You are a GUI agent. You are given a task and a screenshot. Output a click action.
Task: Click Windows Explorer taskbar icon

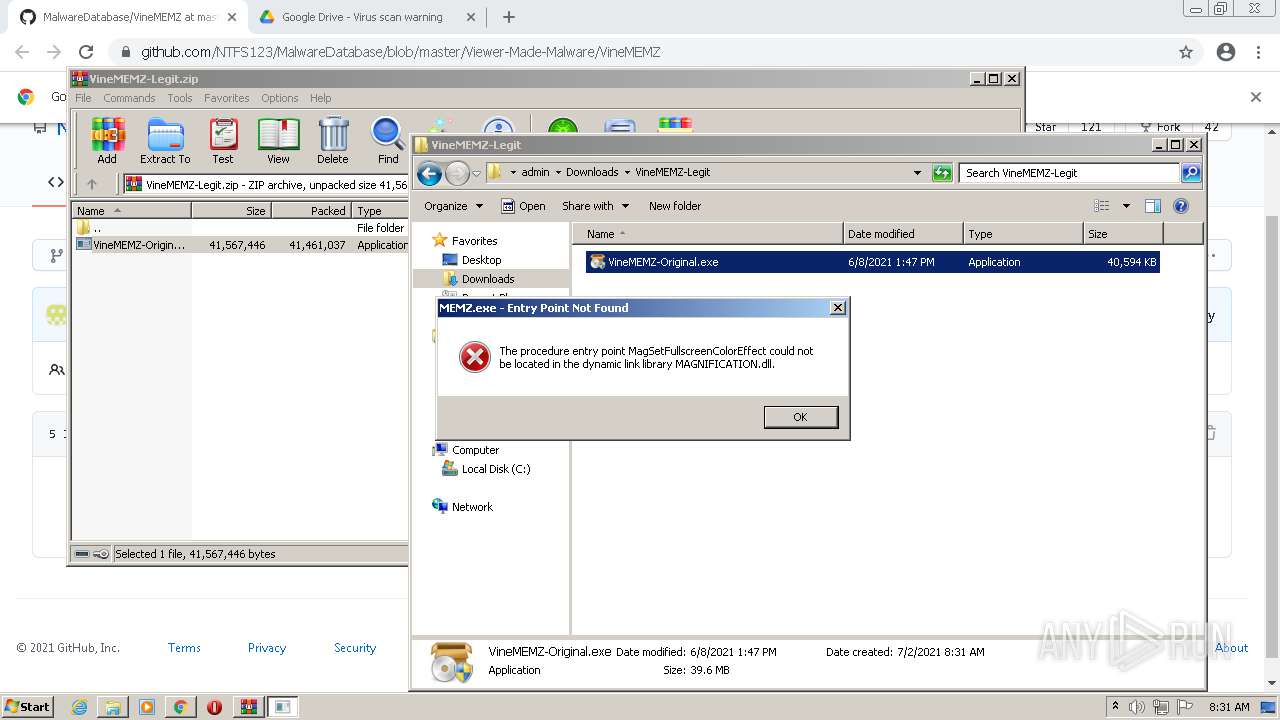click(x=113, y=707)
